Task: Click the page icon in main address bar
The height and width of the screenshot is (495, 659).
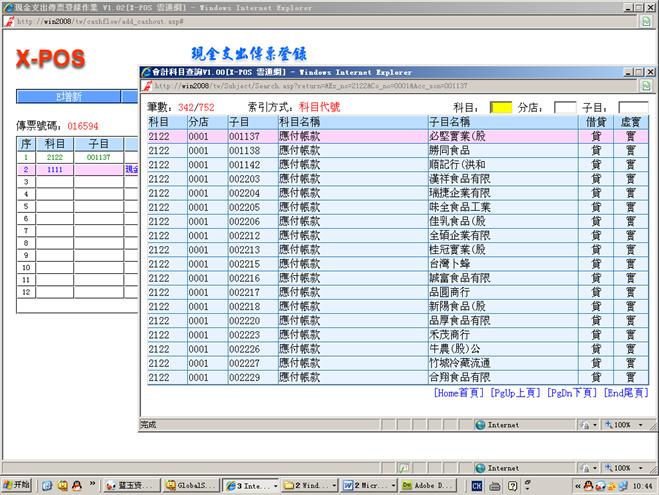Action: pyautogui.click(x=8, y=19)
